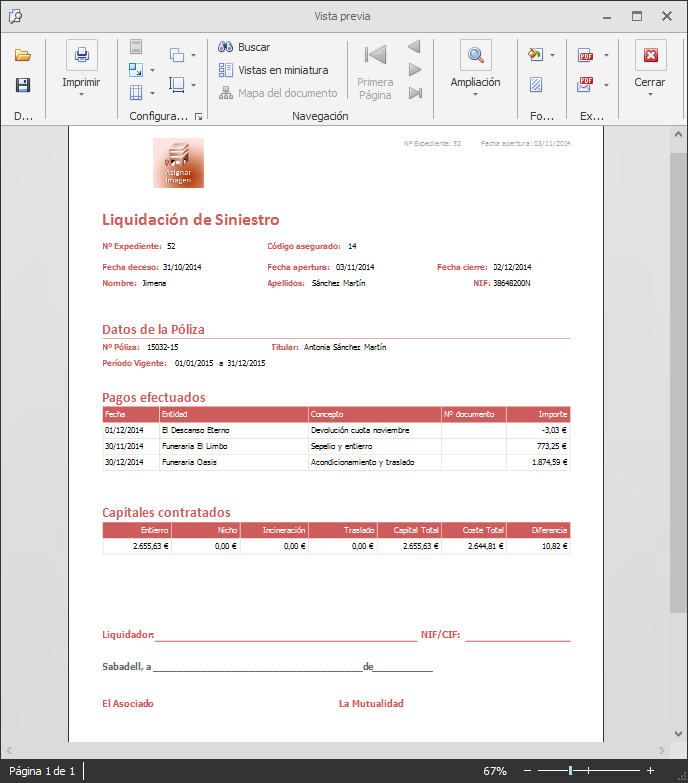Click the next page arrow

tap(414, 70)
